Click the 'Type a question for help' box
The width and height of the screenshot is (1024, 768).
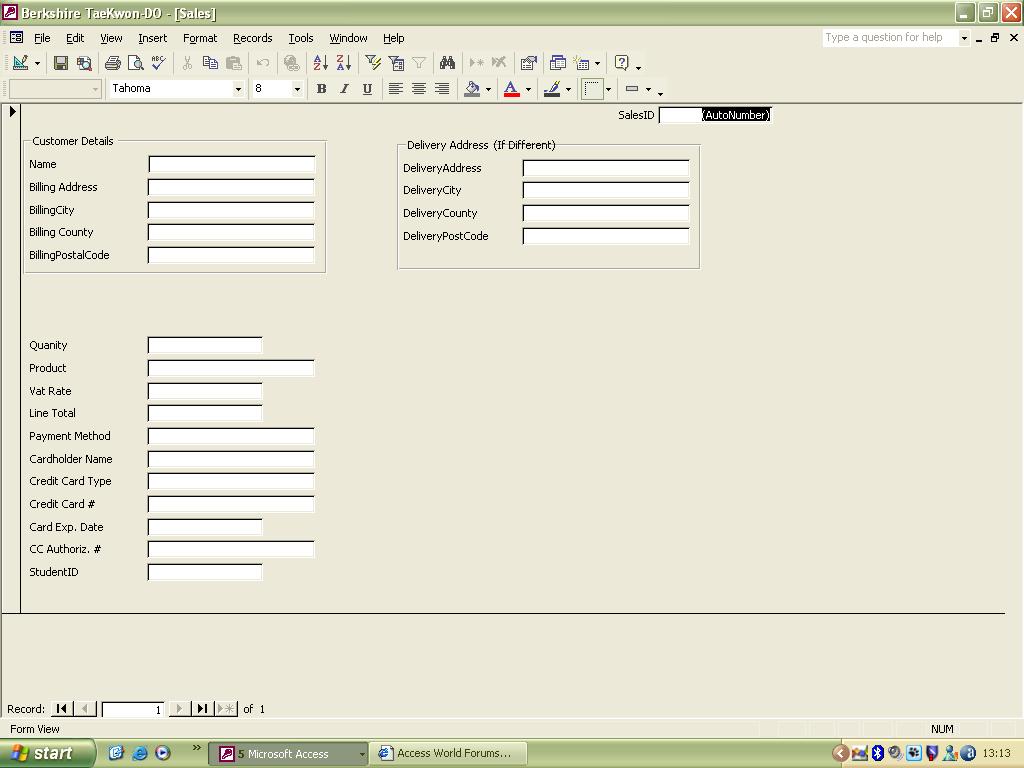click(890, 38)
